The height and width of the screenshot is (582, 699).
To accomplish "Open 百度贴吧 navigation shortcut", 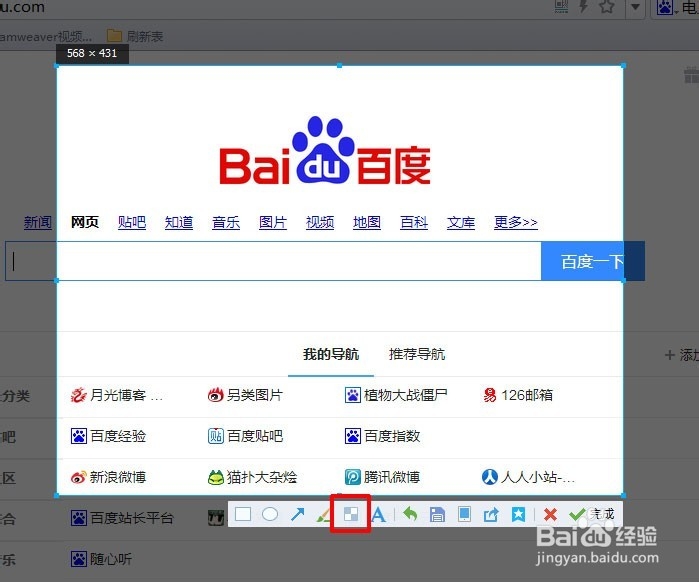I will point(245,436).
